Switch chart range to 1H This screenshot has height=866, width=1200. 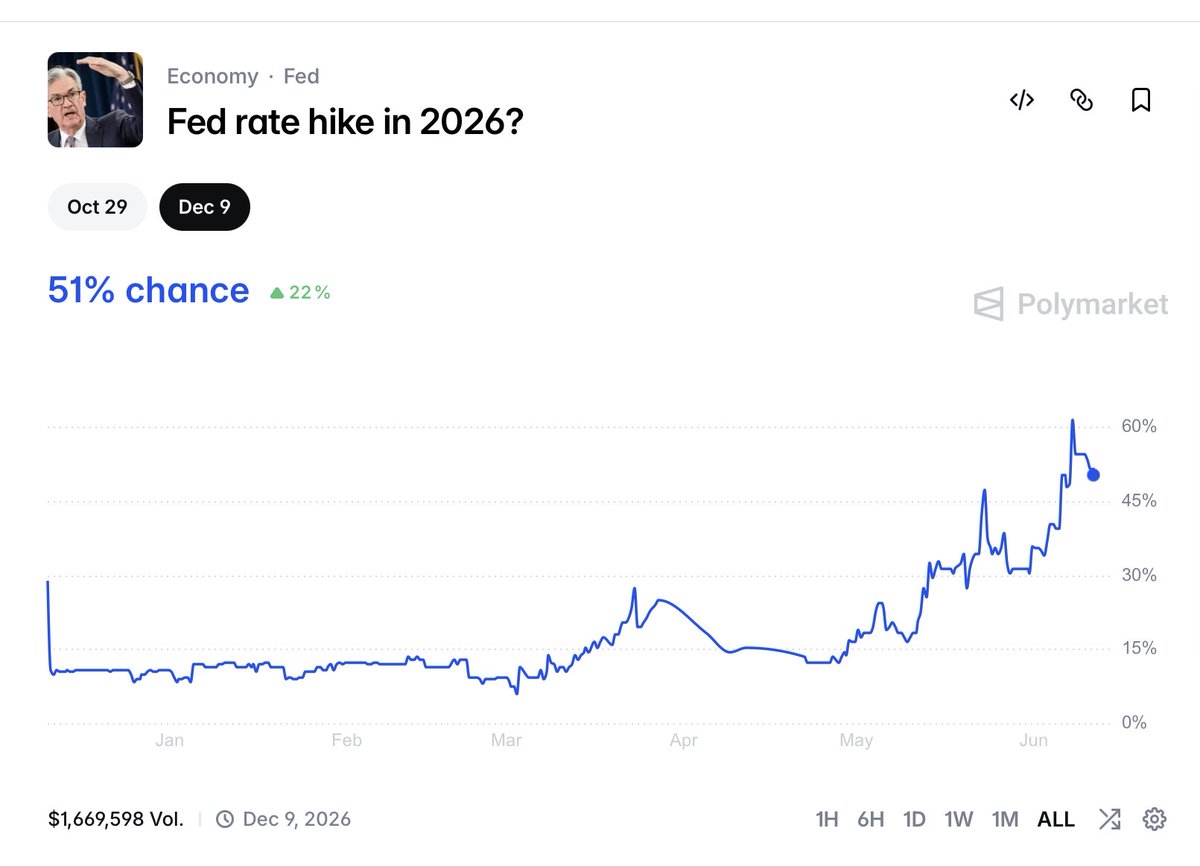tap(827, 819)
